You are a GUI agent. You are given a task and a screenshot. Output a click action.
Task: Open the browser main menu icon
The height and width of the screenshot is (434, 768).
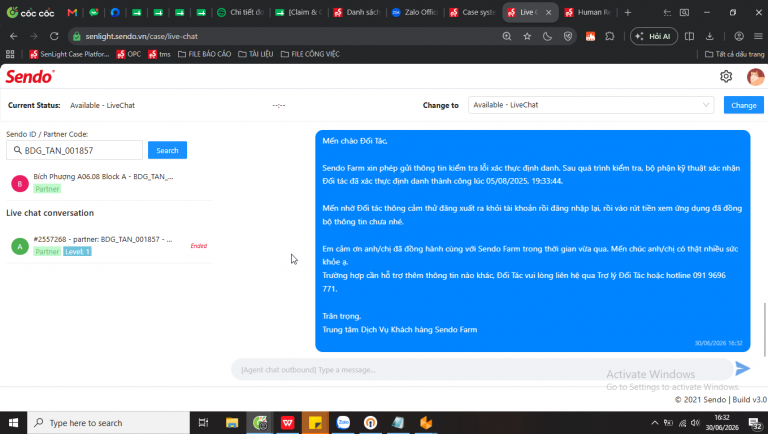tap(758, 36)
